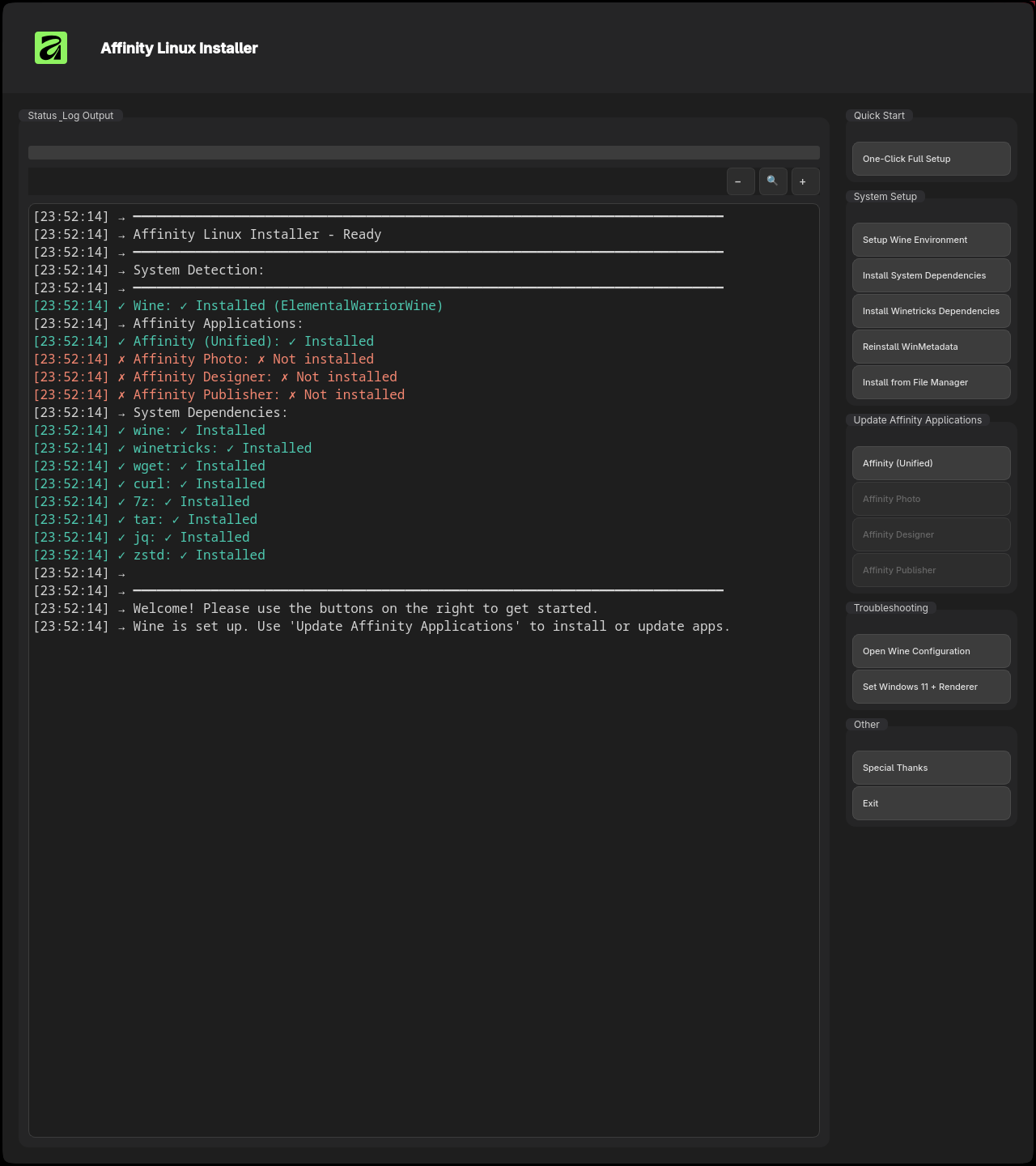Update the Affinity (Unified) application

[x=932, y=463]
